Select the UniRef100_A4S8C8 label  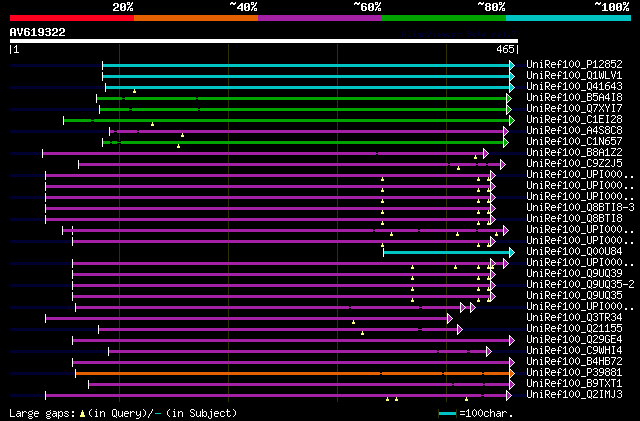574,131
